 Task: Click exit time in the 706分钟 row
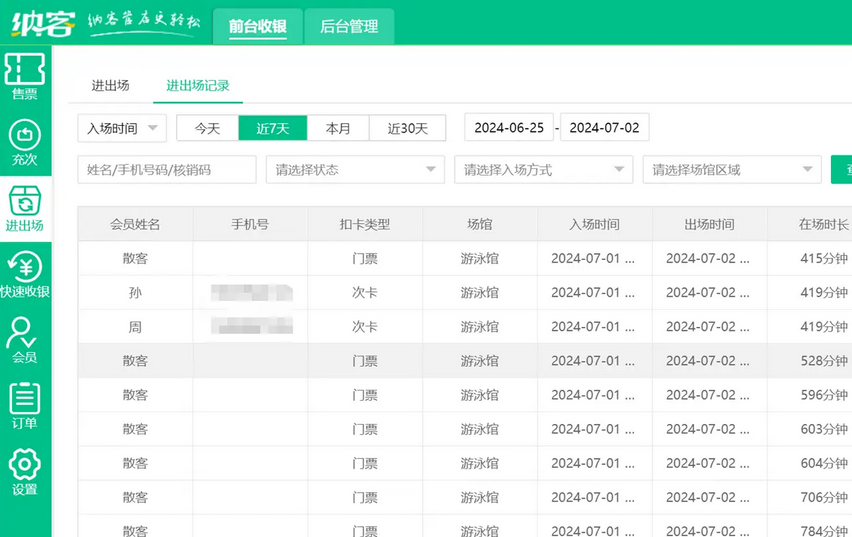(x=708, y=497)
